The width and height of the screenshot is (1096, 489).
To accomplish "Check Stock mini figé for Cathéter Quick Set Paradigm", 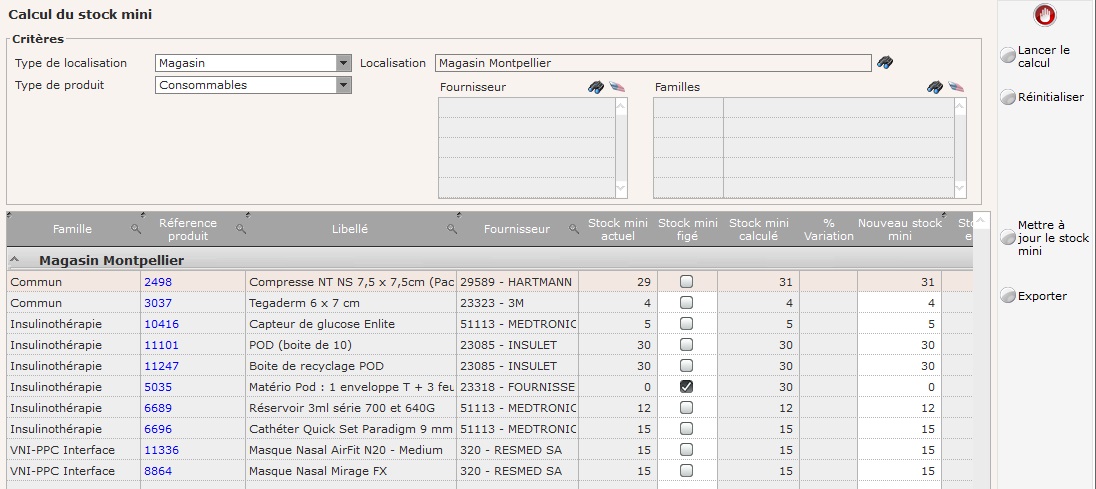I will 687,428.
